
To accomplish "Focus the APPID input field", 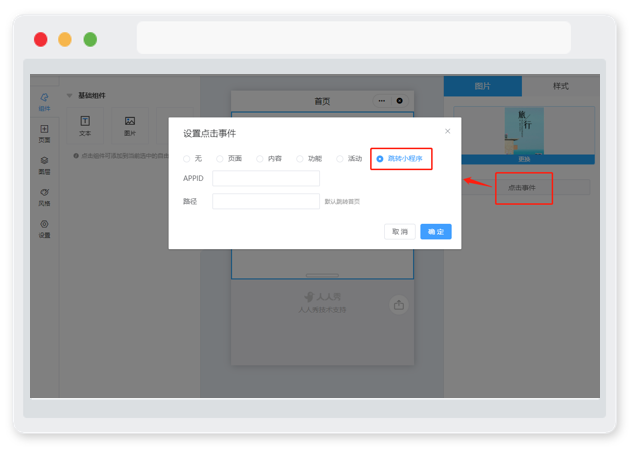I will pyautogui.click(x=266, y=178).
